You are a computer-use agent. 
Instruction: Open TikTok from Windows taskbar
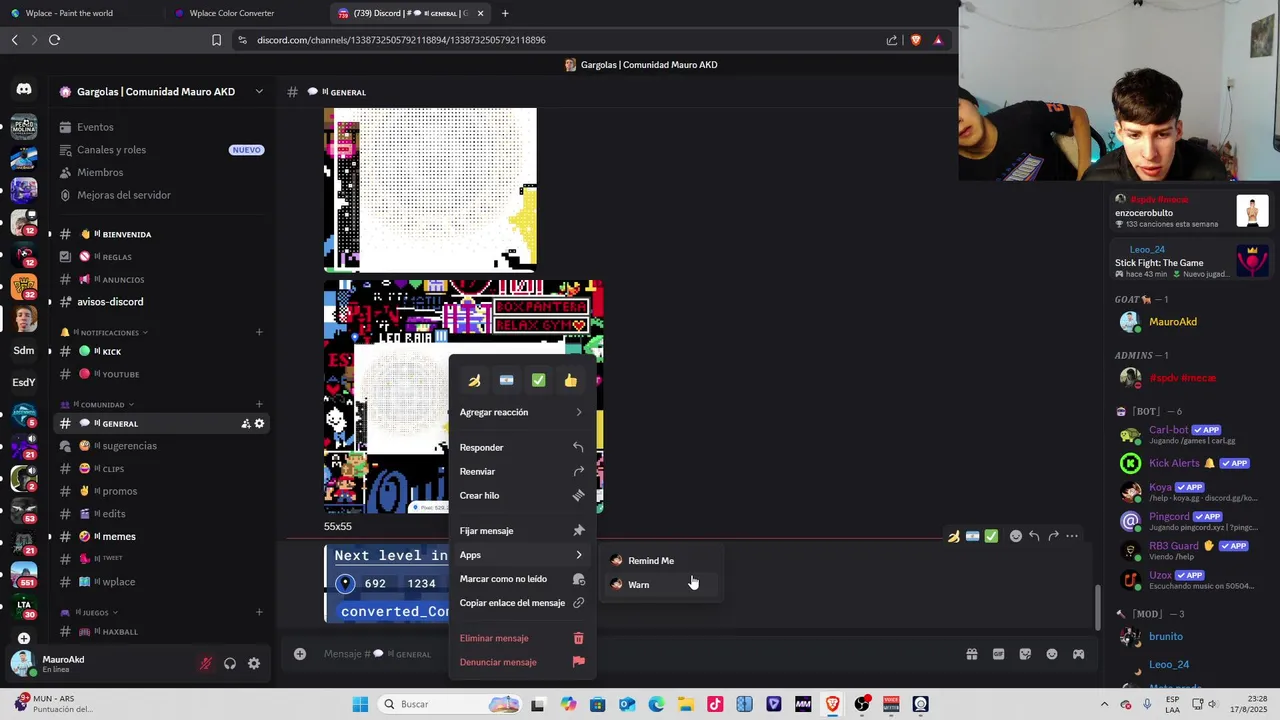715,704
